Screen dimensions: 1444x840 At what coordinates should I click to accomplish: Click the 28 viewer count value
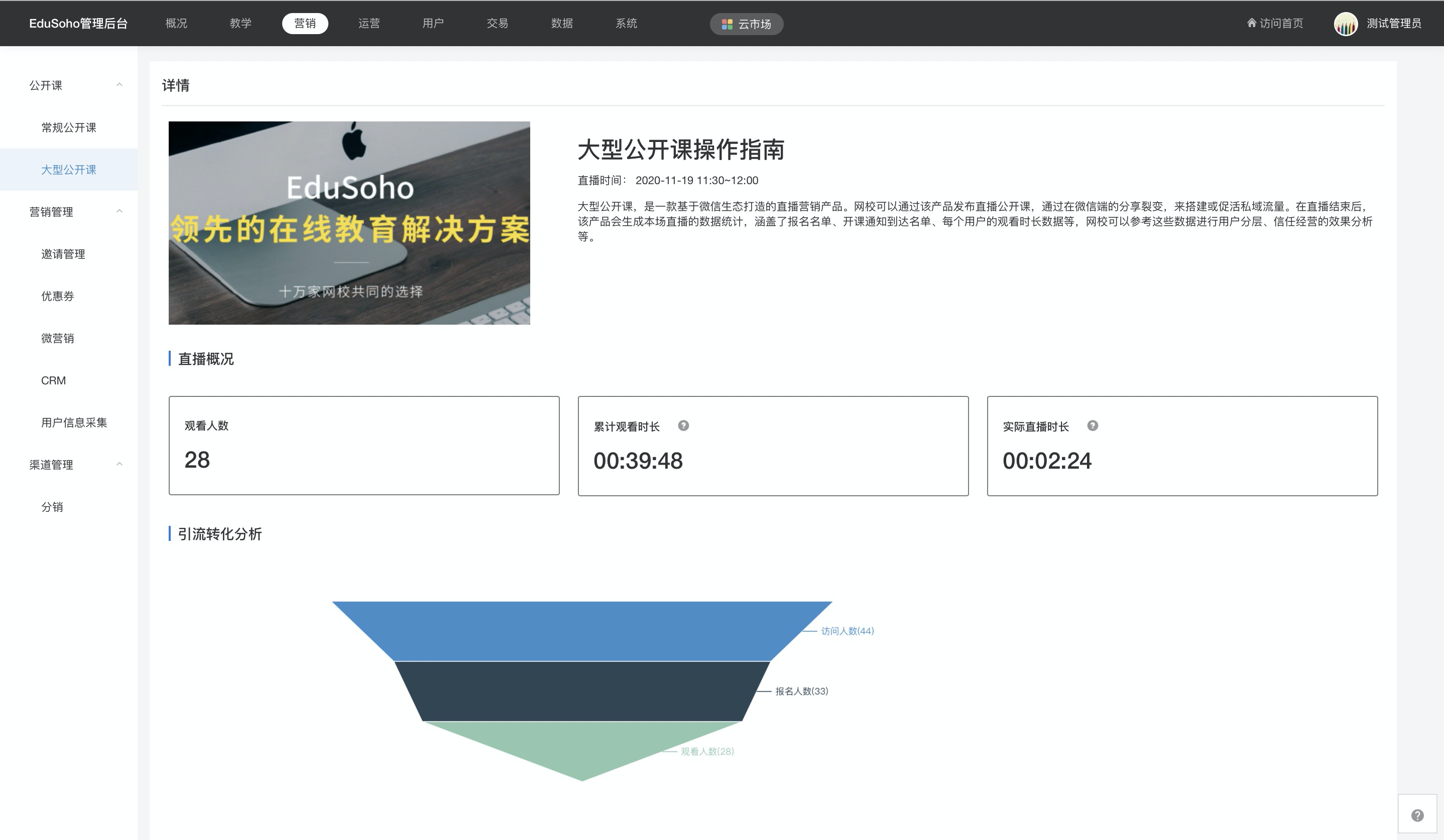pos(197,460)
